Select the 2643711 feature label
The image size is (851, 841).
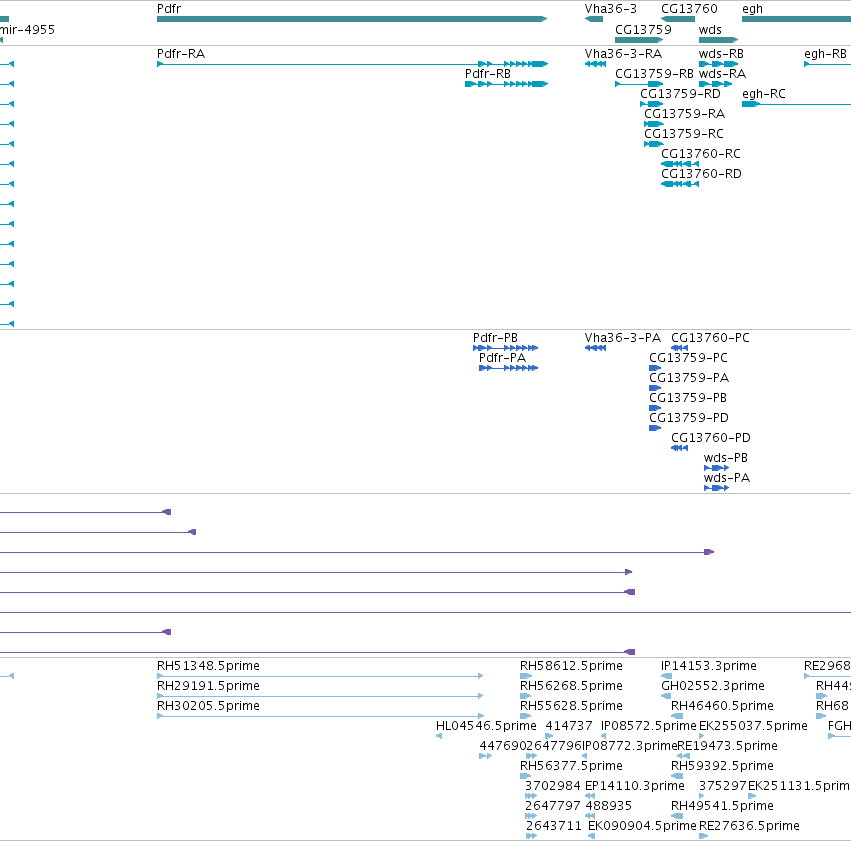point(554,826)
